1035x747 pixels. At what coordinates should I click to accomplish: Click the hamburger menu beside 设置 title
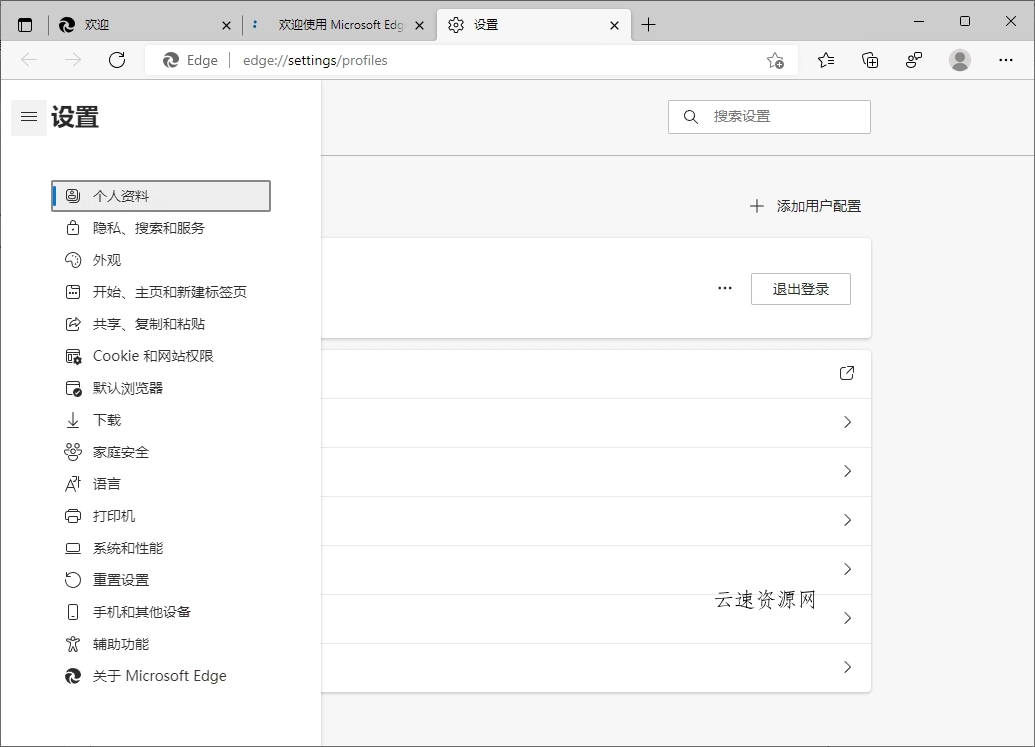(x=28, y=117)
